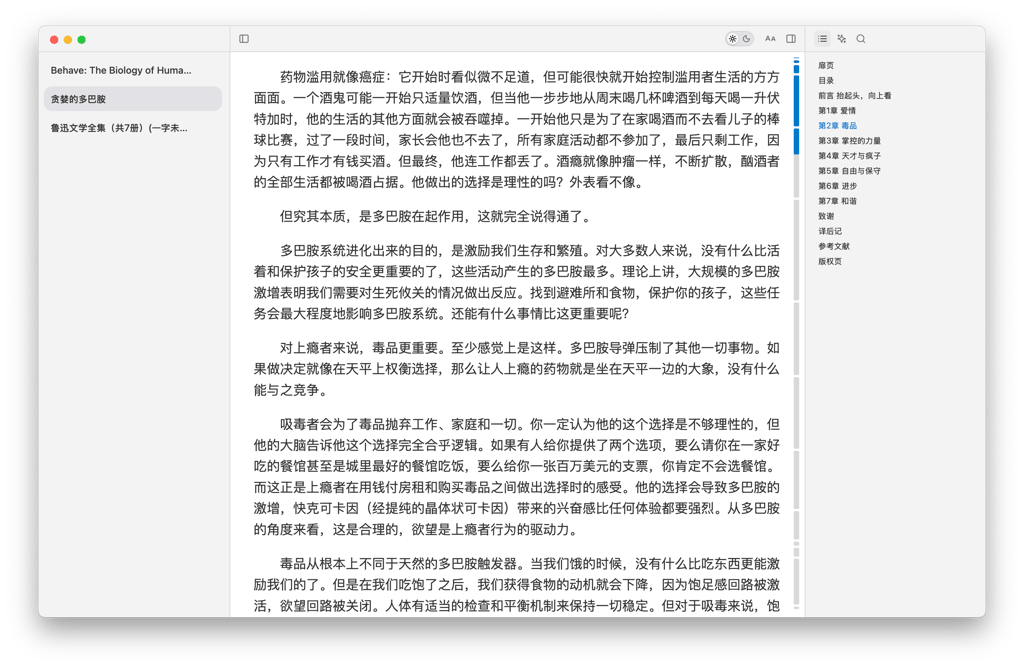Open search with the magnifier icon
Screen dimensions: 1024x668
(861, 38)
